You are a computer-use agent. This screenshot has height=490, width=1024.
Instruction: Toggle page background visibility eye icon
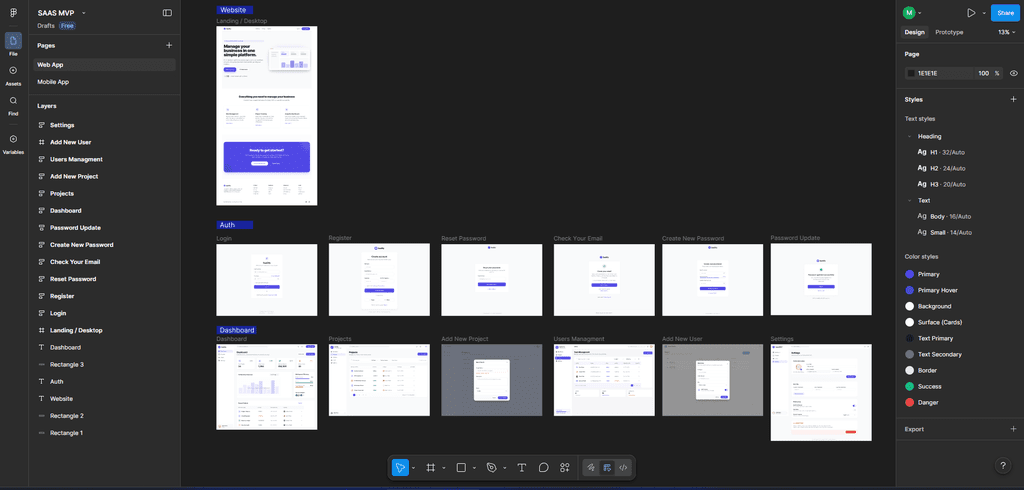(x=1013, y=73)
